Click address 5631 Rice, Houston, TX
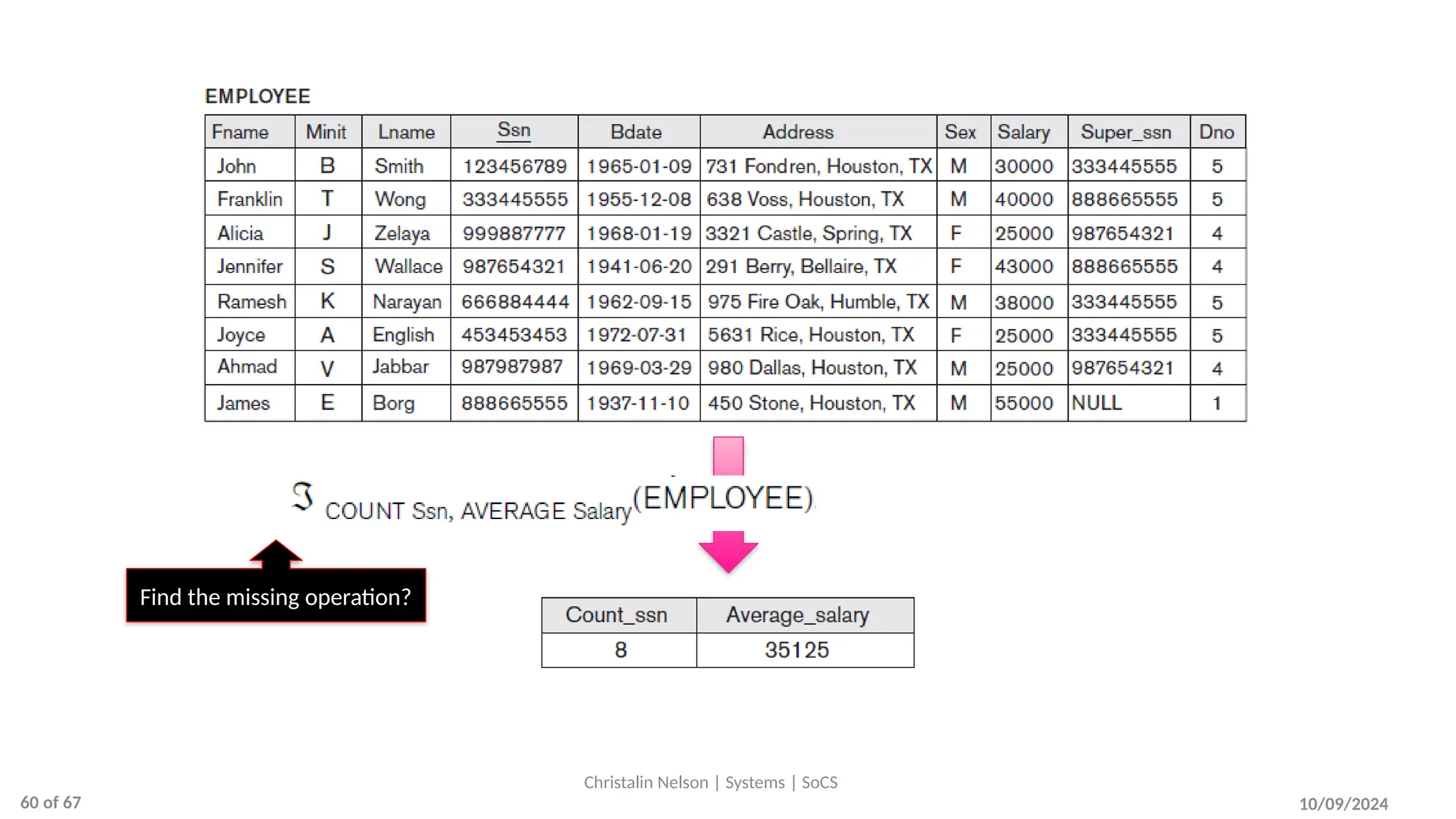The width and height of the screenshot is (1456, 819). tap(810, 335)
